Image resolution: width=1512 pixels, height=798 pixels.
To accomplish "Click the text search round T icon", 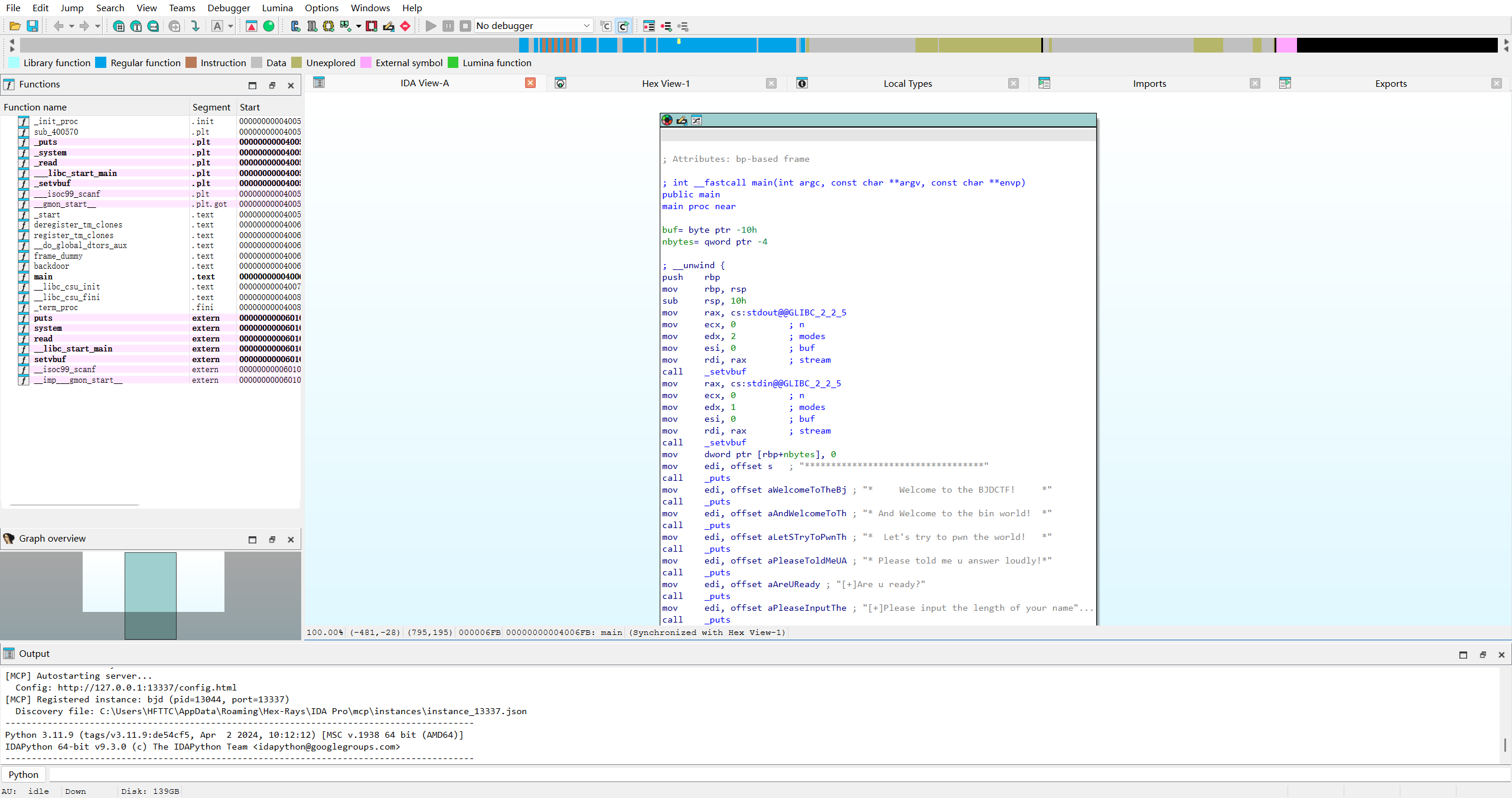I will [x=136, y=26].
